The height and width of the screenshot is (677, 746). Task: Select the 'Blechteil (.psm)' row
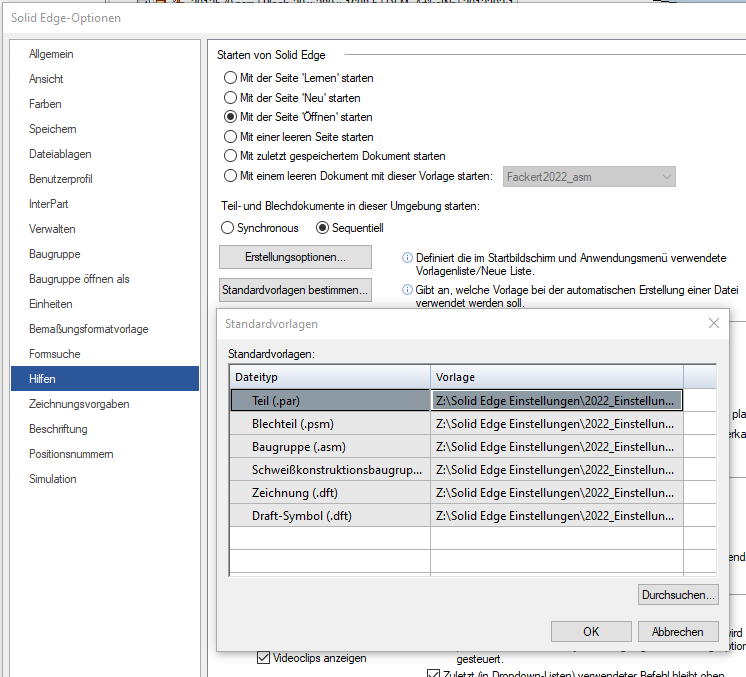(330, 423)
